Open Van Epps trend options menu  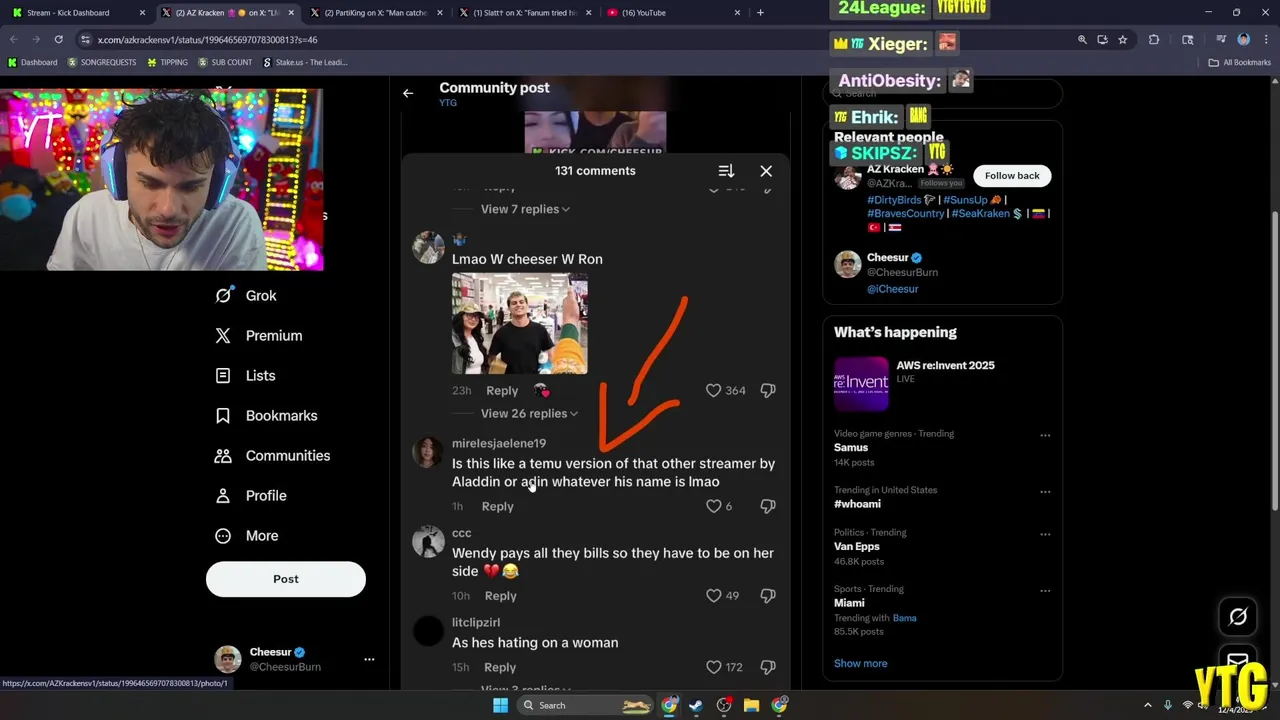(x=1045, y=534)
